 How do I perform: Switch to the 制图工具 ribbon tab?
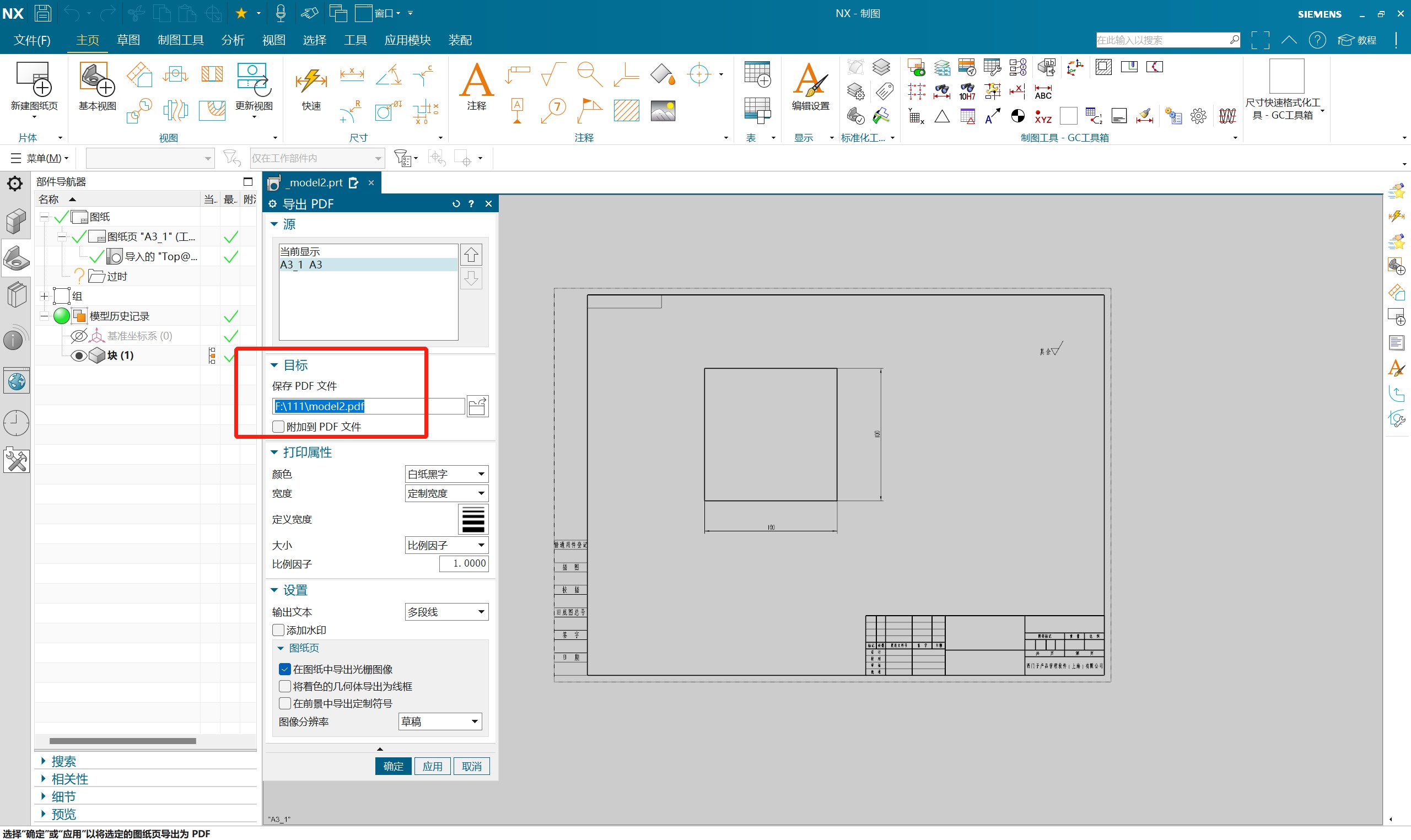click(181, 40)
